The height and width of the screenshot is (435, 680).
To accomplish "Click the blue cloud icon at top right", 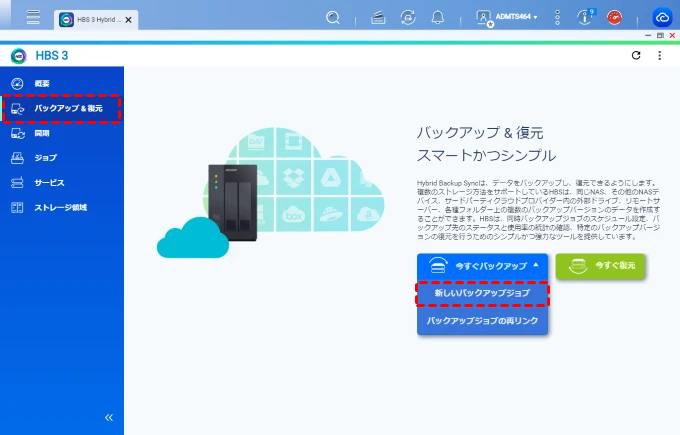I will tap(661, 18).
